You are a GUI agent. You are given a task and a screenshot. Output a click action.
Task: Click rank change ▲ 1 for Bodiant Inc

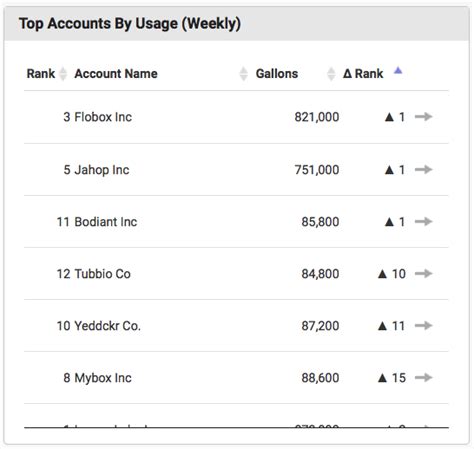click(395, 222)
